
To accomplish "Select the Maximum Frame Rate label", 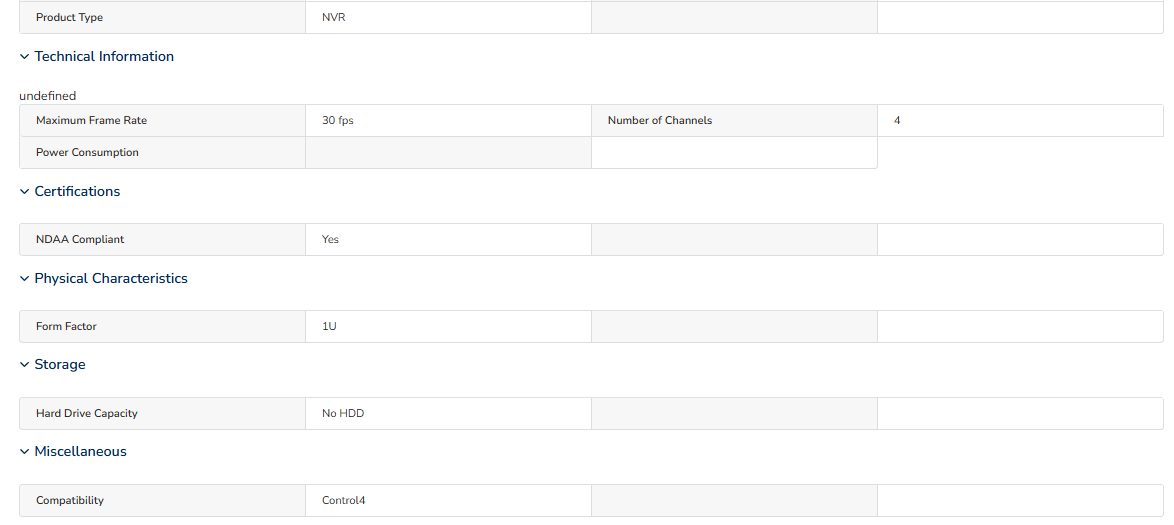I will tap(91, 121).
